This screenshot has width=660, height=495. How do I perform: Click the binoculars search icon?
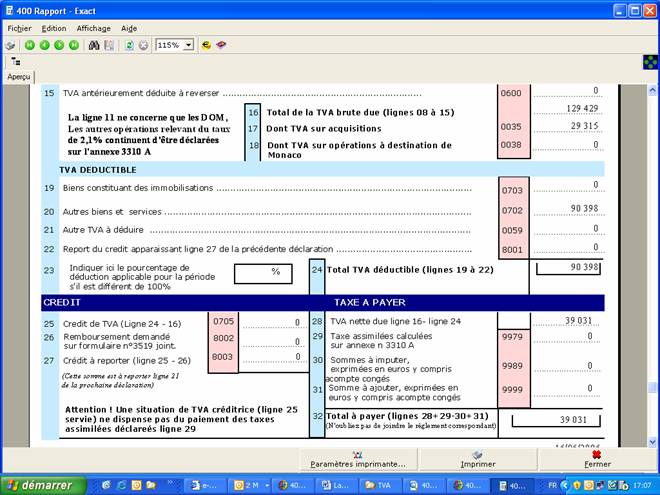94,45
